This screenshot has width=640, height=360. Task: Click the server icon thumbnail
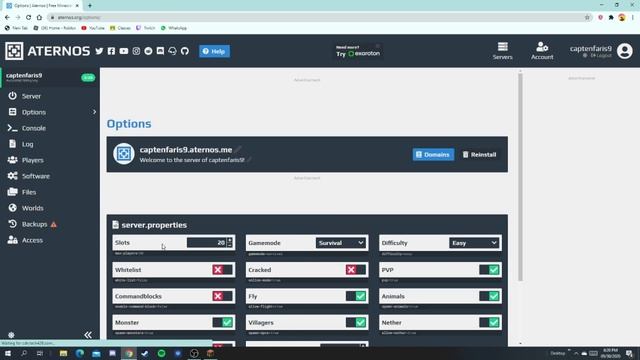click(124, 154)
